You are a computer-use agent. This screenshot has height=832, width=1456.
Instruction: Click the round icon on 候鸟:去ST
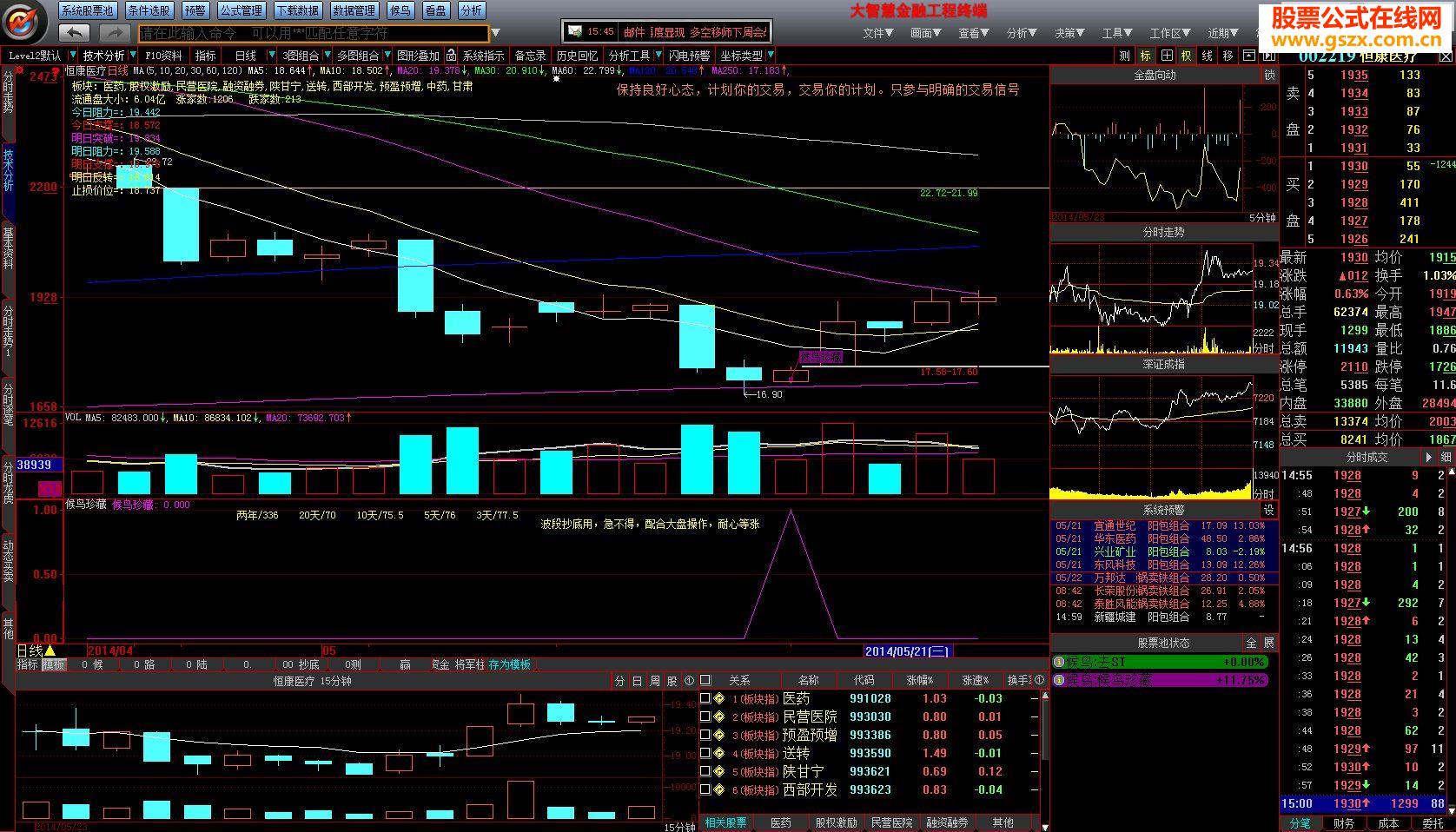(x=1059, y=662)
